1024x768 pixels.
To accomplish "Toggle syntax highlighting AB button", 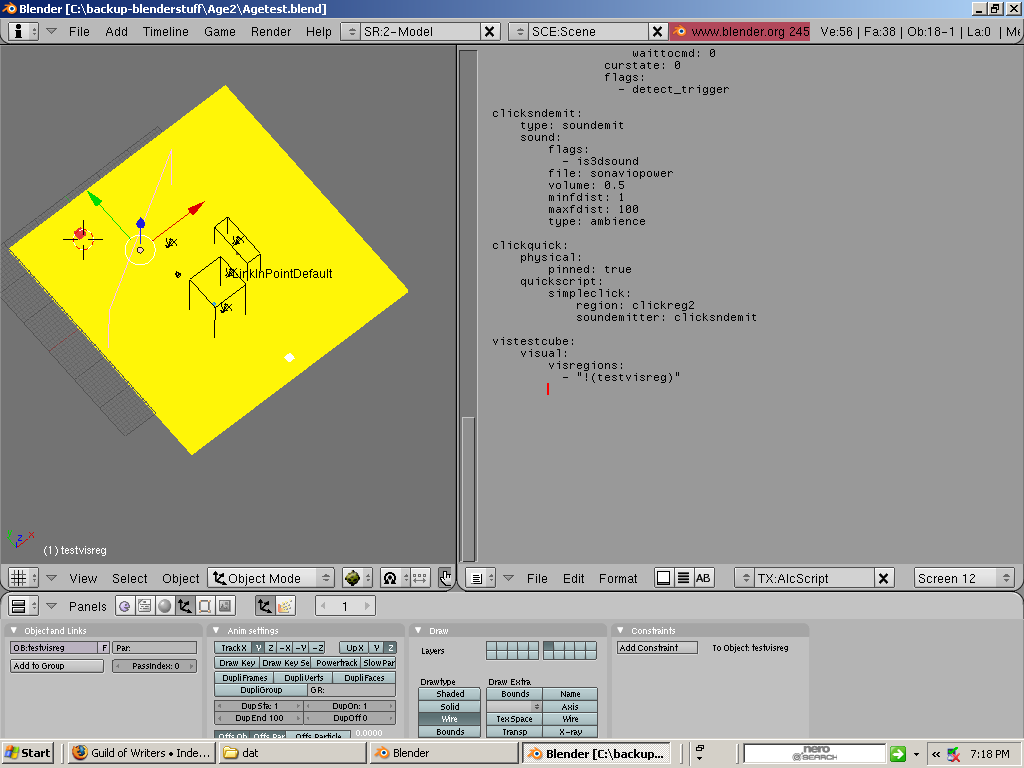I will coord(703,578).
